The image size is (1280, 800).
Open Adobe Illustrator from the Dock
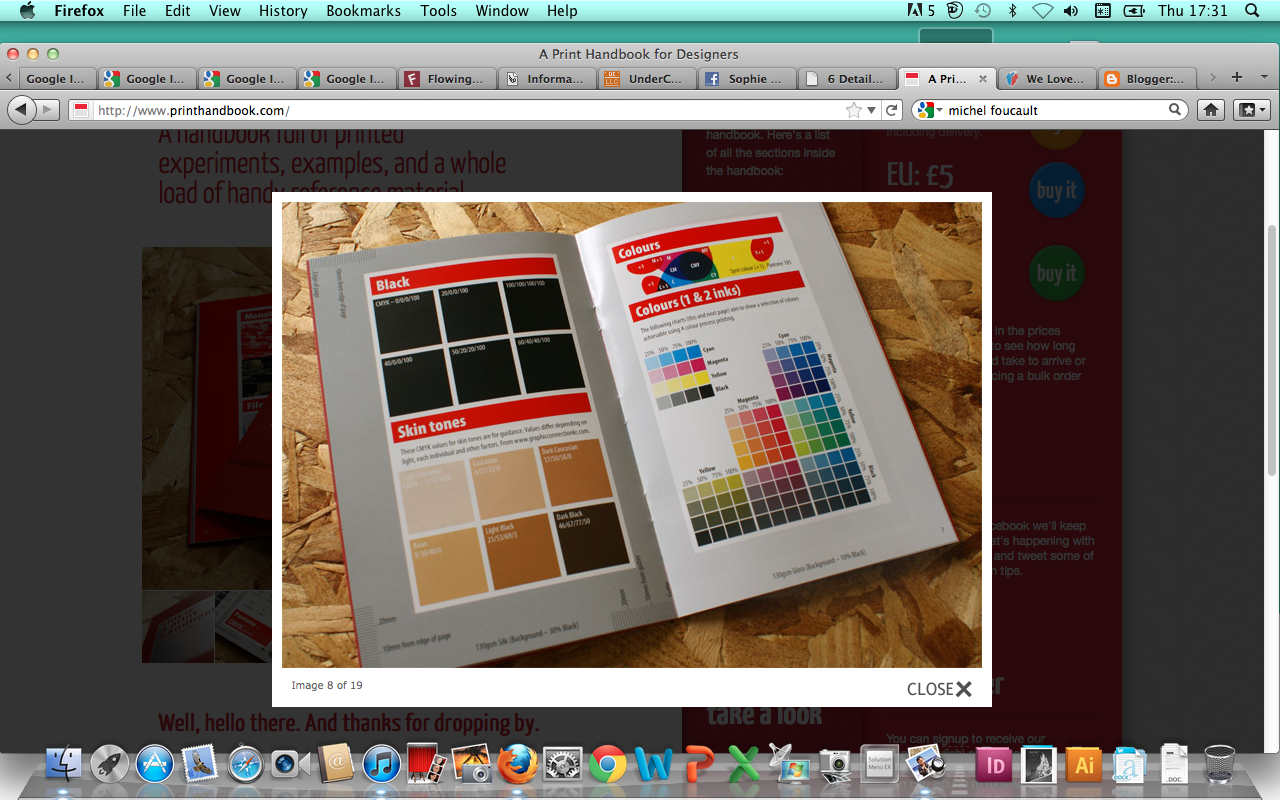(x=1084, y=765)
